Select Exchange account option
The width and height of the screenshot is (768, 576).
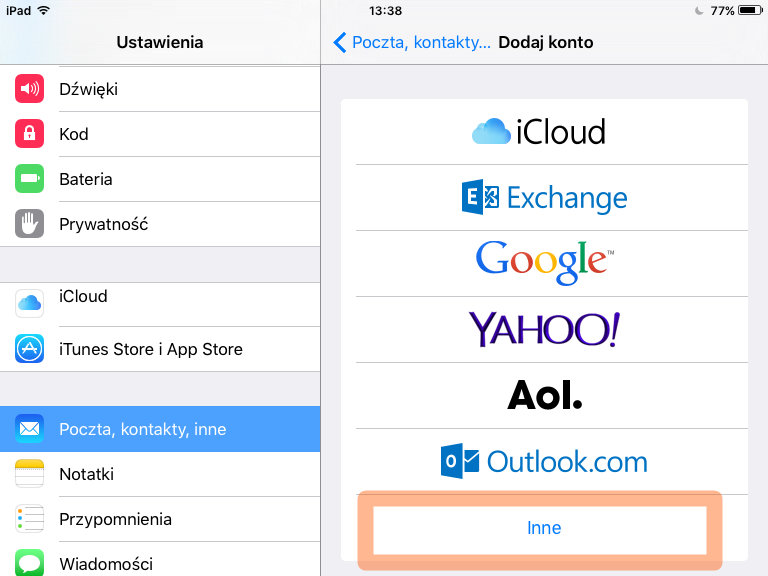tap(544, 198)
